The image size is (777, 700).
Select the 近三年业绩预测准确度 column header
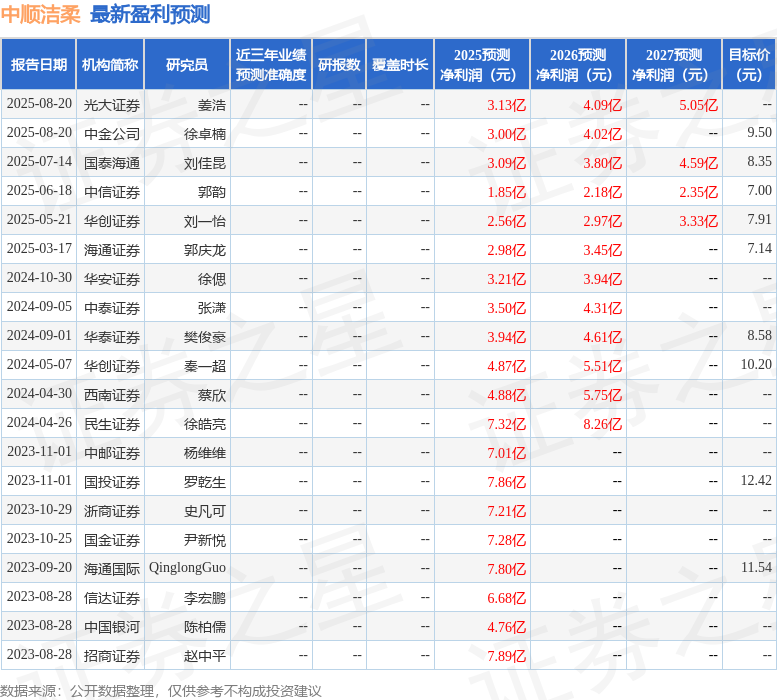pos(271,64)
